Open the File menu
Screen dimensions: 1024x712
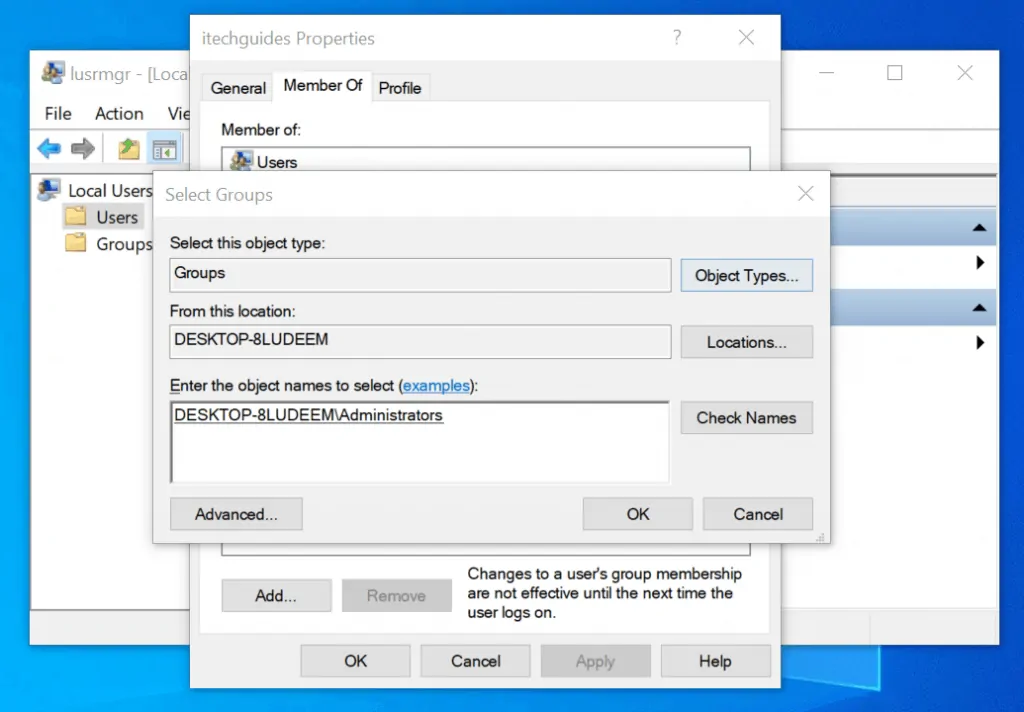point(58,114)
